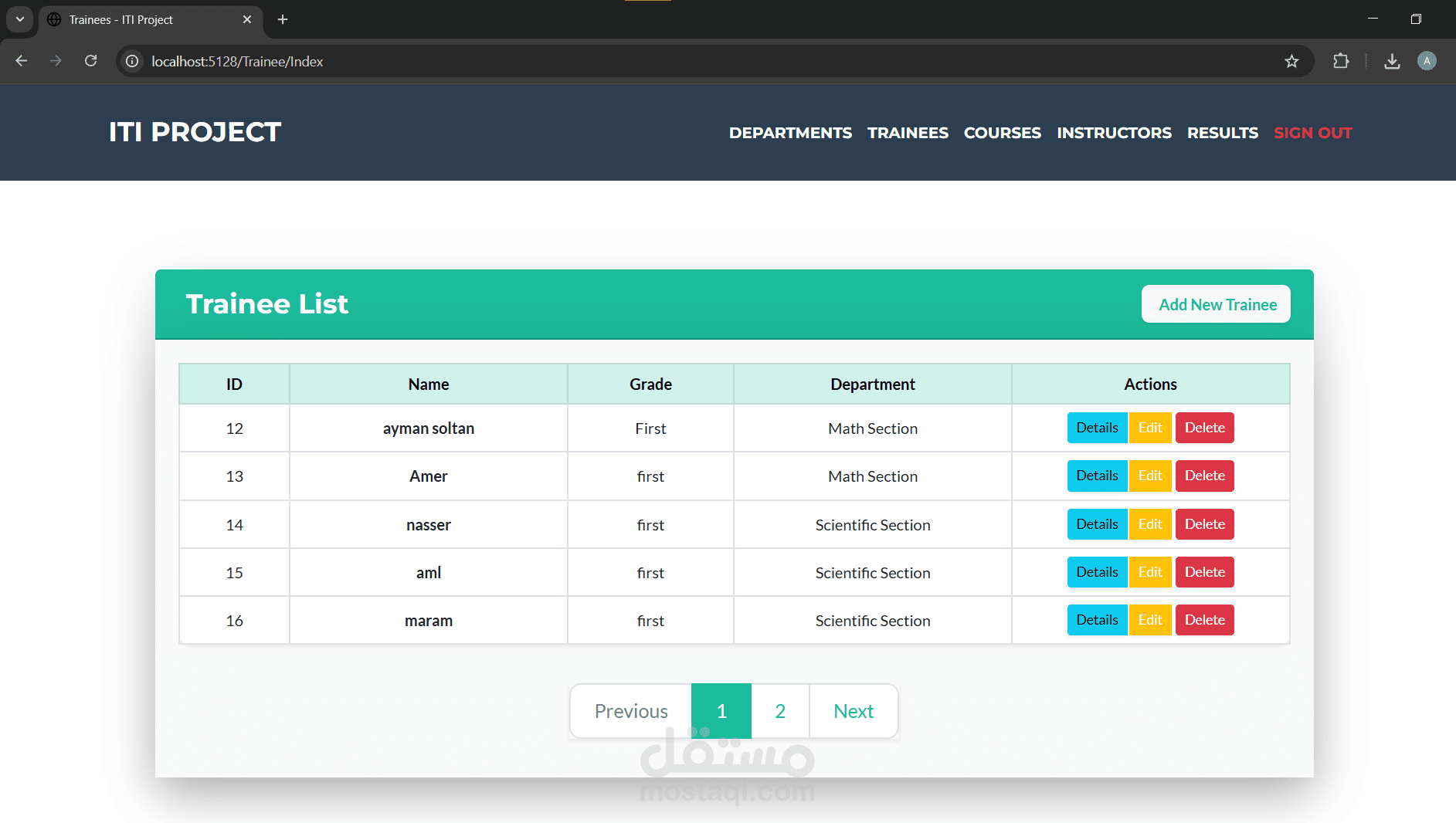Viewport: 1456px width, 823px height.
Task: Click the capitalized 'First' grade cell
Action: click(x=650, y=428)
